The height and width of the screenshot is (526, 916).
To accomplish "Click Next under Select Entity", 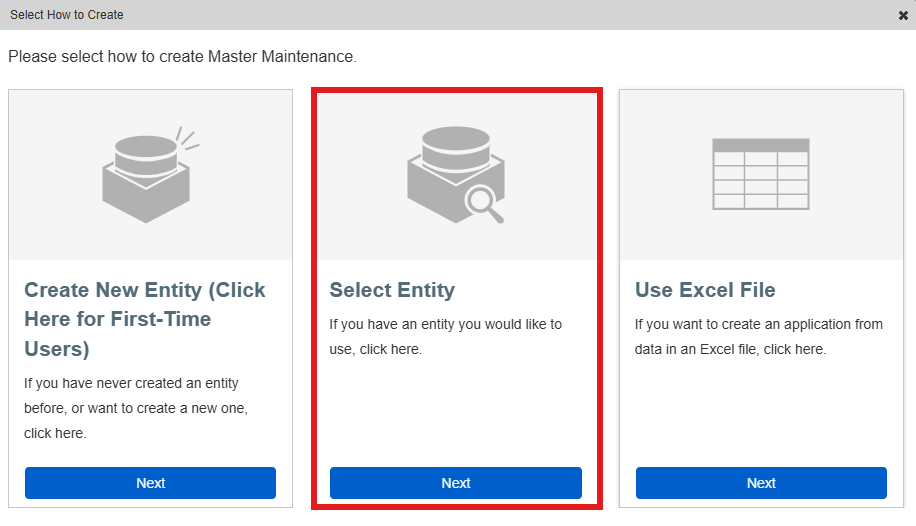I will [456, 483].
